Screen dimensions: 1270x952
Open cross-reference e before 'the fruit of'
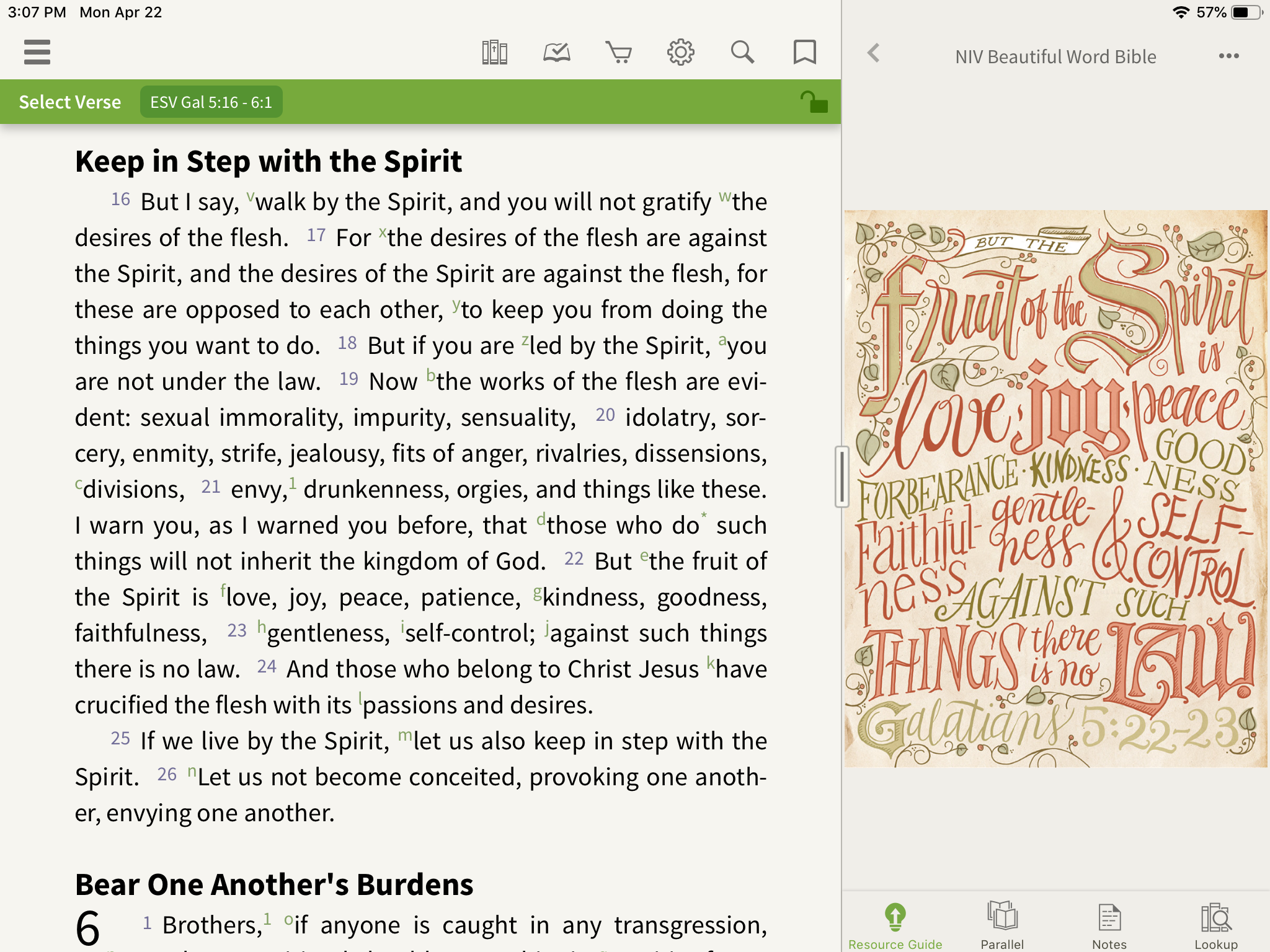pos(644,557)
